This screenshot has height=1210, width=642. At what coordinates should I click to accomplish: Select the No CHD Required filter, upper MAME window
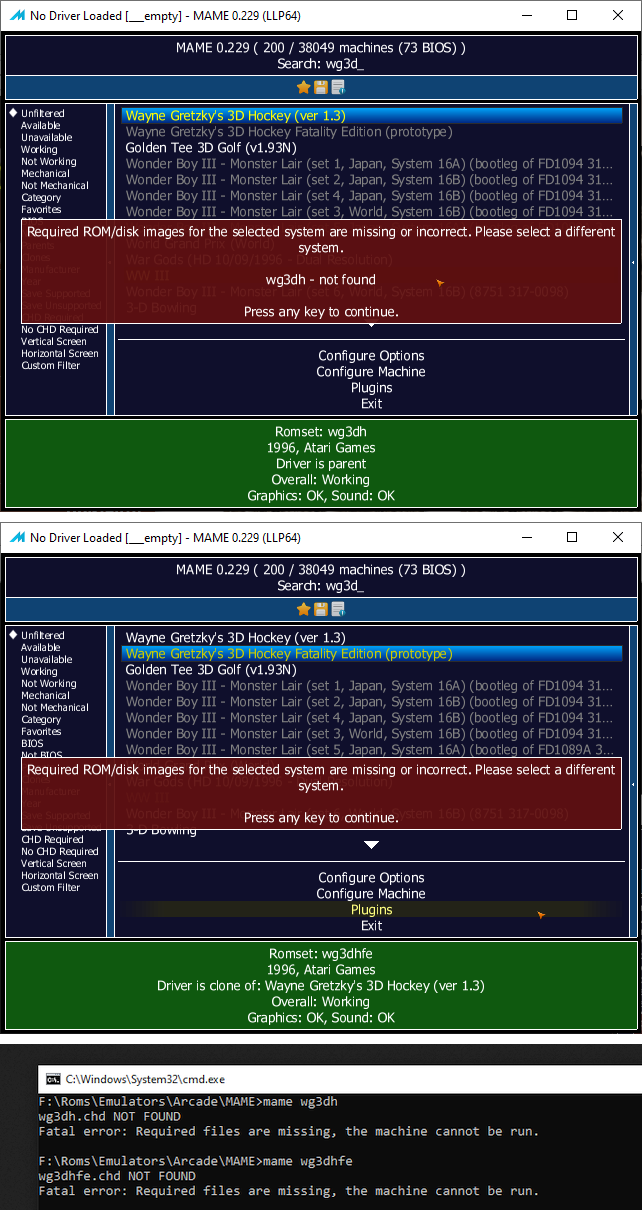pyautogui.click(x=60, y=329)
